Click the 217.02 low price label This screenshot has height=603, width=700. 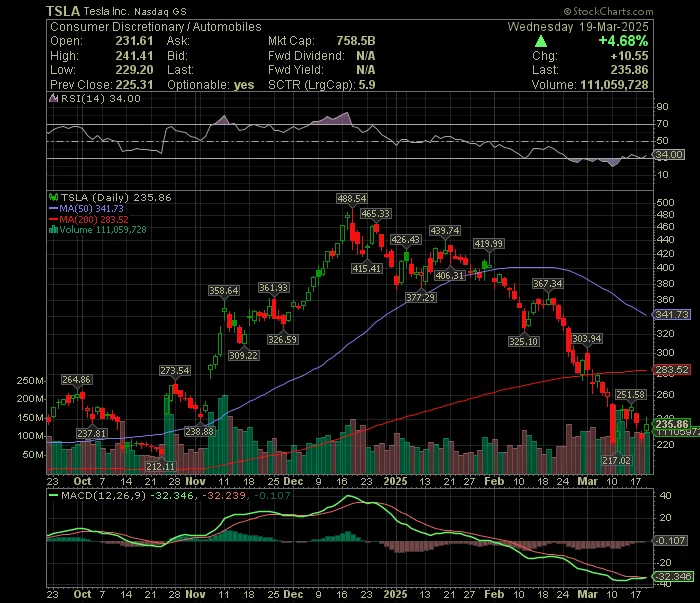(616, 460)
